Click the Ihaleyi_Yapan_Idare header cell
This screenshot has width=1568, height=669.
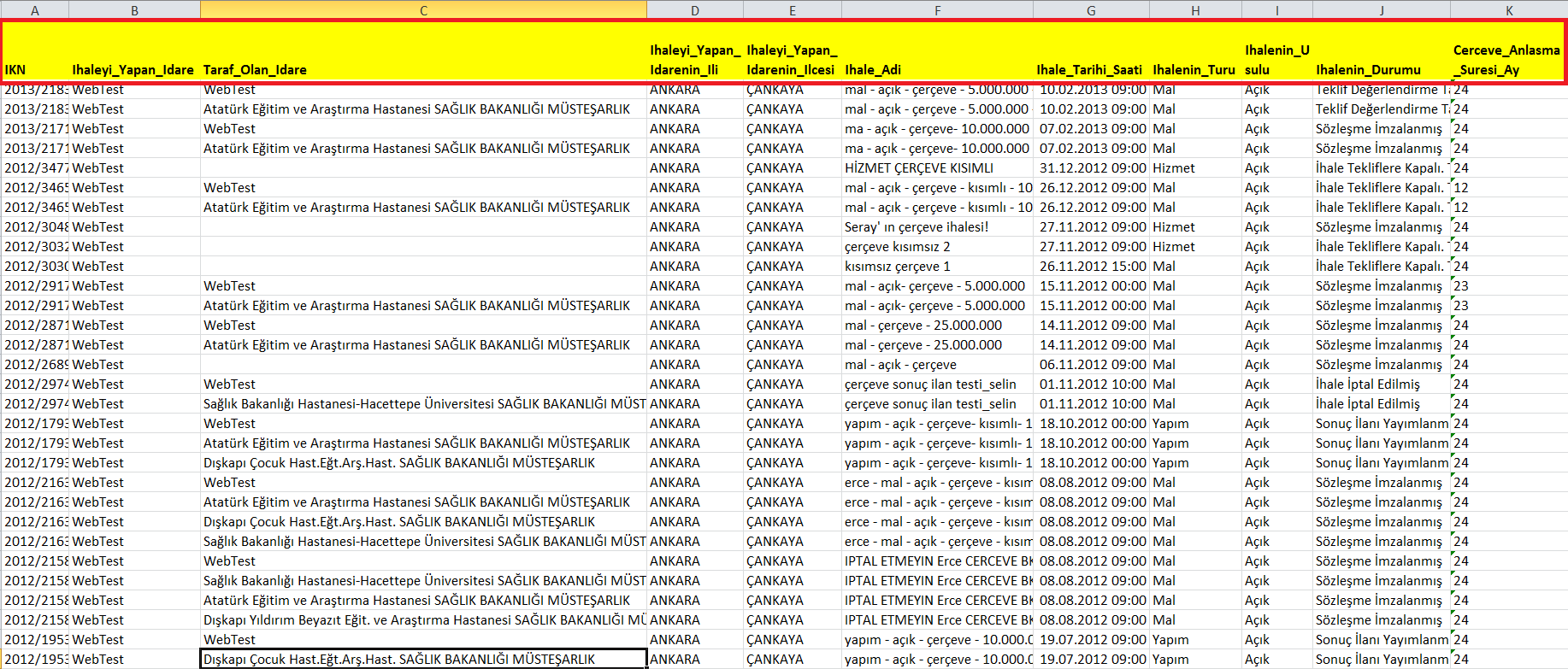(134, 51)
